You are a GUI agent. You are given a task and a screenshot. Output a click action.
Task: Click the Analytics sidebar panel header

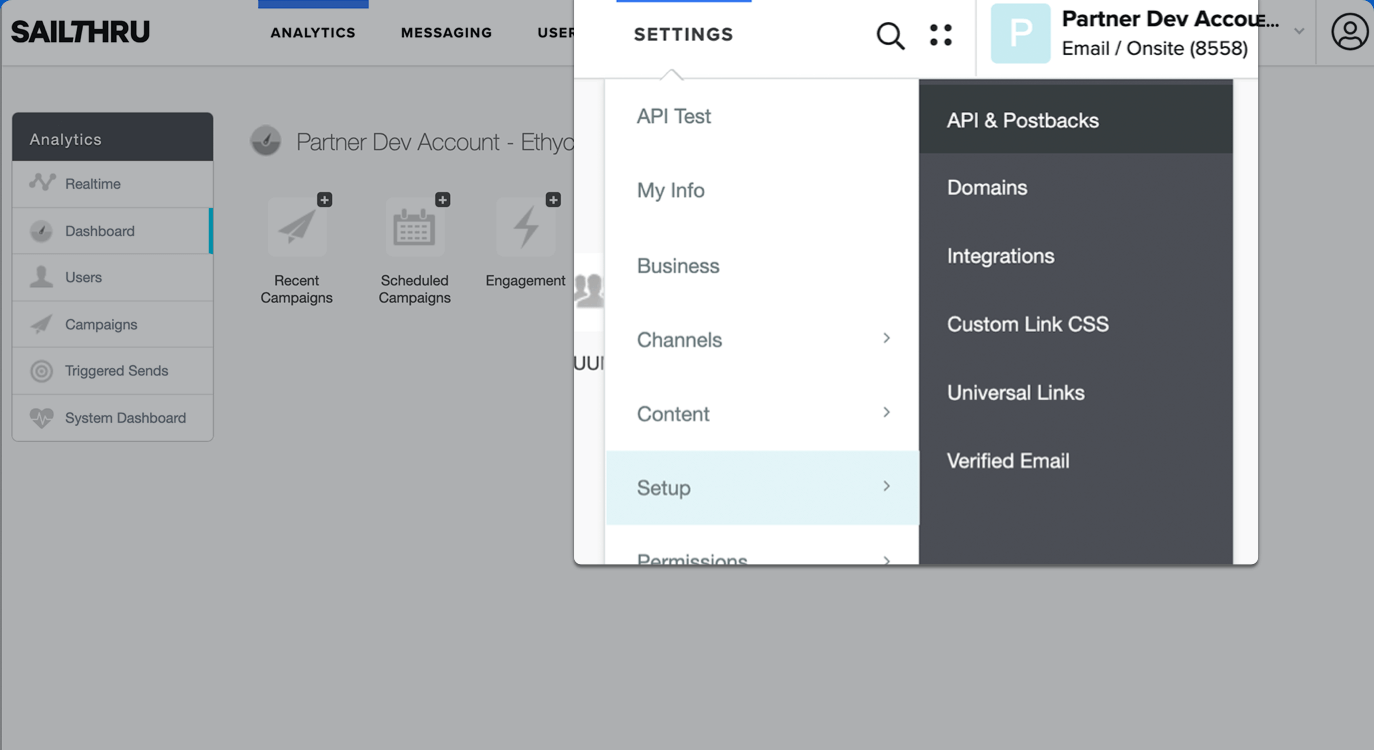(x=112, y=137)
